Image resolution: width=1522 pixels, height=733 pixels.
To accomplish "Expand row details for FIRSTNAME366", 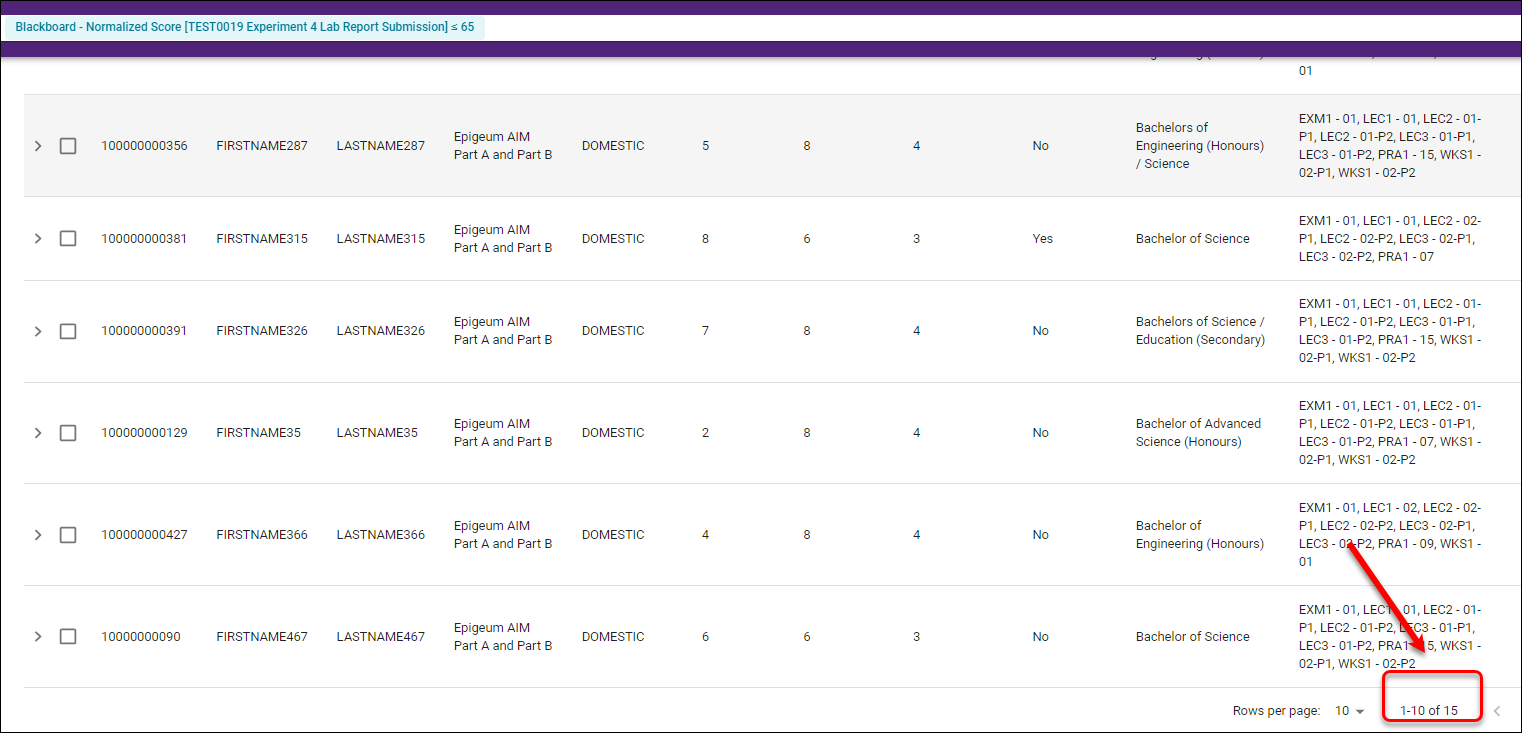I will tap(38, 535).
